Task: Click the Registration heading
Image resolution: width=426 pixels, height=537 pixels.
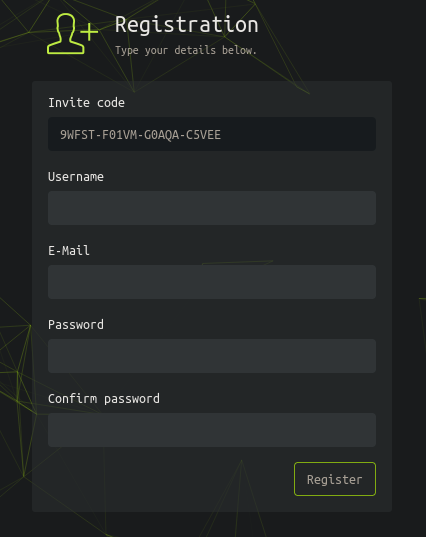Action: click(187, 25)
